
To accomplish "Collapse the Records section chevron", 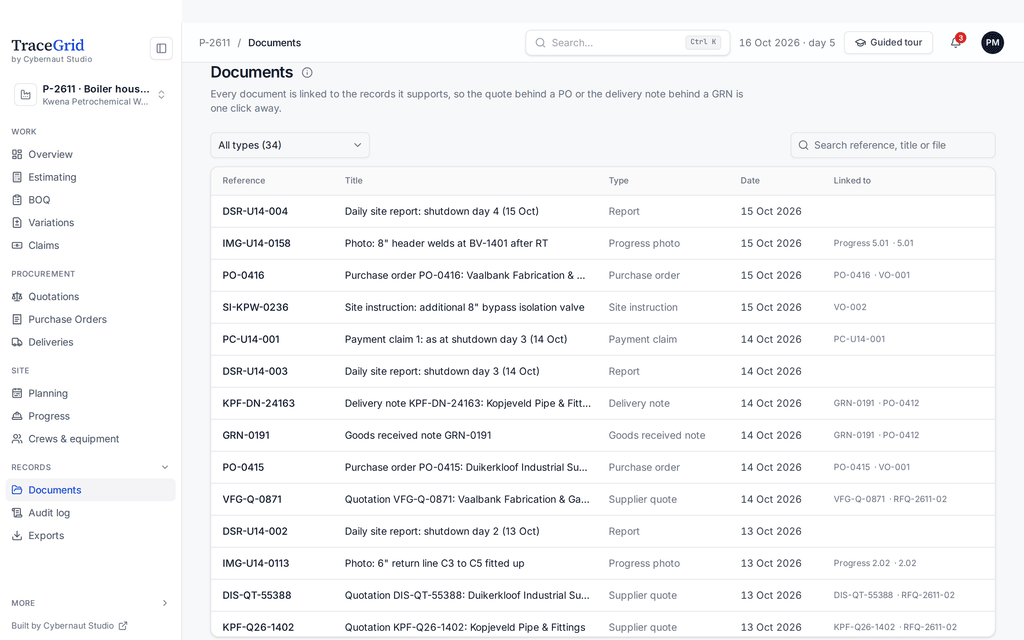I will (165, 467).
